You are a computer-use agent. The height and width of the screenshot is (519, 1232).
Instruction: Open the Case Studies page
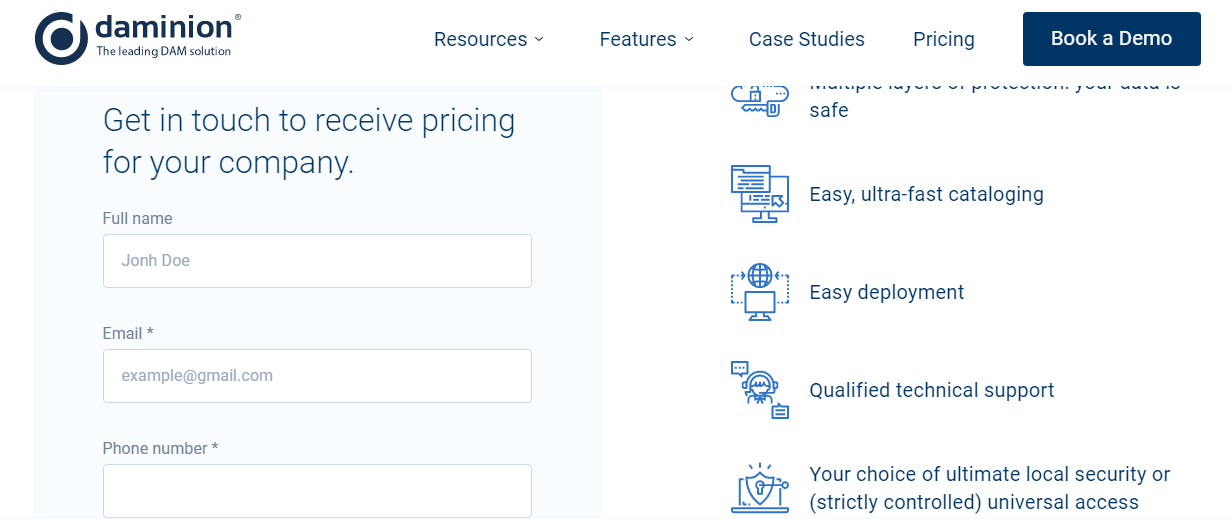tap(806, 39)
